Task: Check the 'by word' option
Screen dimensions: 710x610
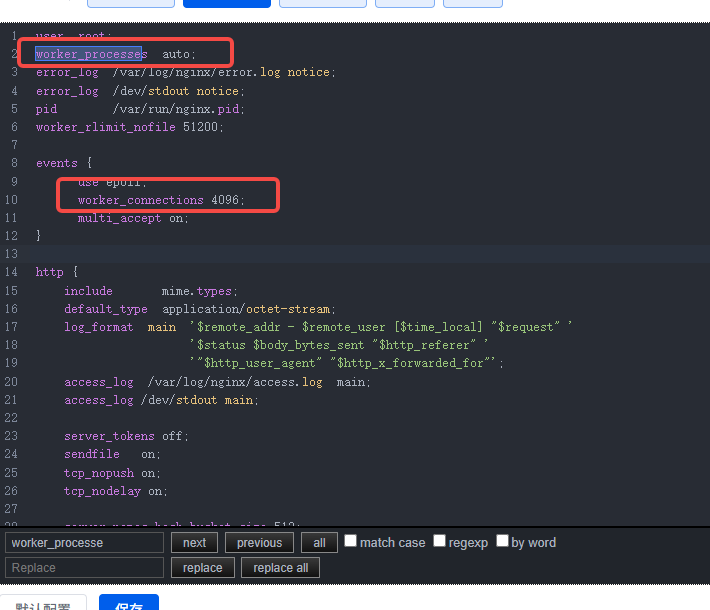Action: [x=502, y=542]
